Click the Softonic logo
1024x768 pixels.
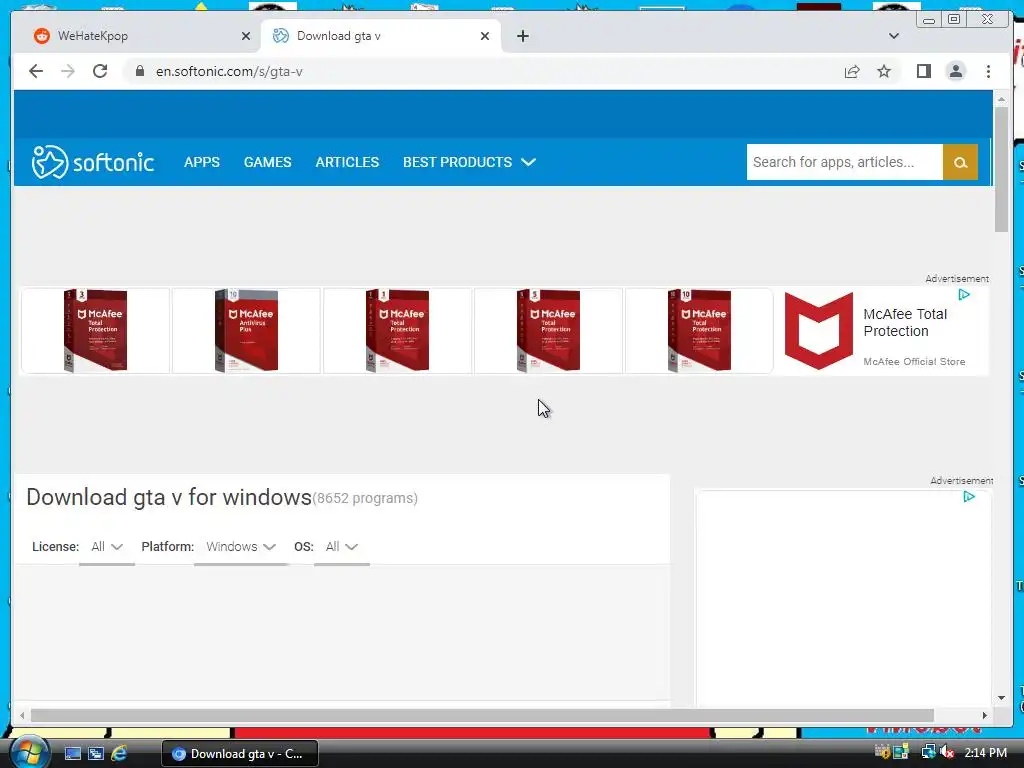(93, 162)
